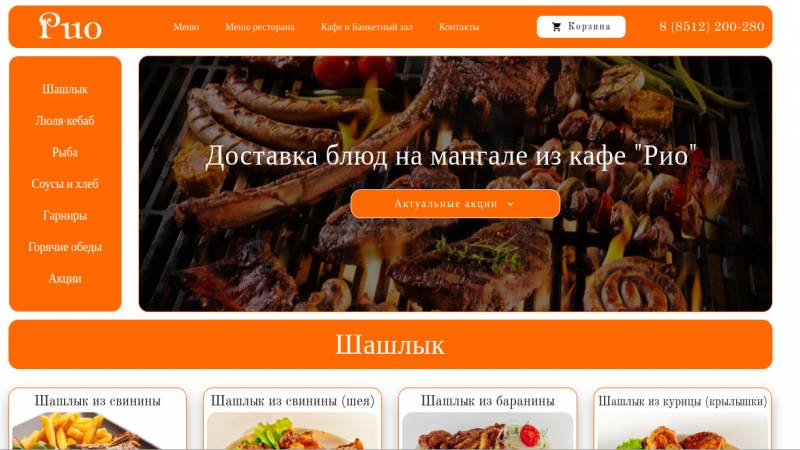Open the Меню nav item
This screenshot has height=450, width=800.
coord(186,27)
